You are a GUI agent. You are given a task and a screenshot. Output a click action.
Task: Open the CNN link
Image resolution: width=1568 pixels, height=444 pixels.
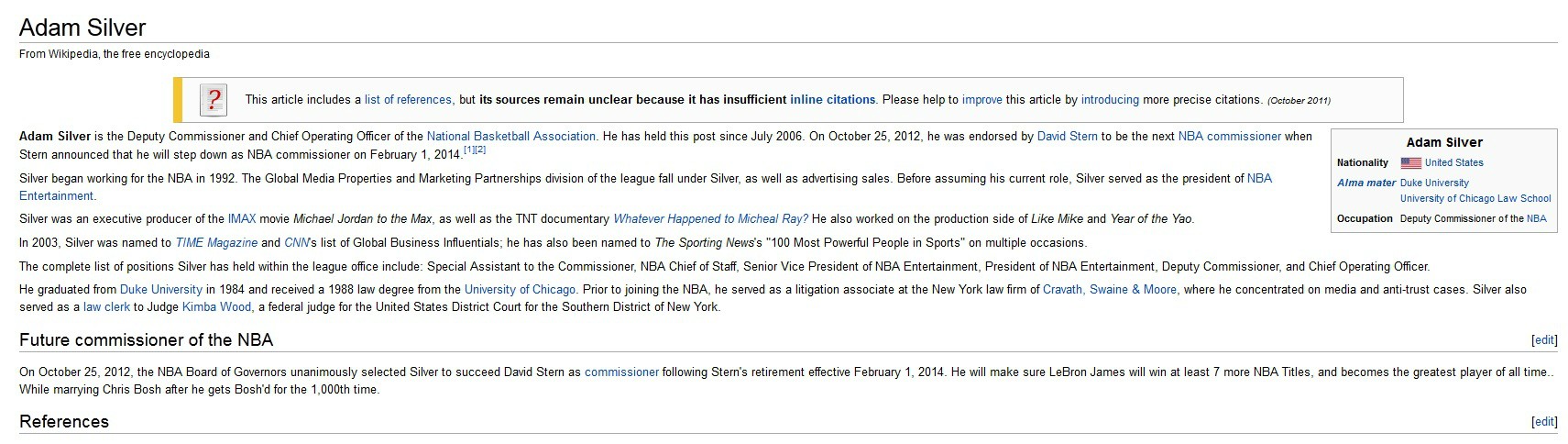pos(297,243)
